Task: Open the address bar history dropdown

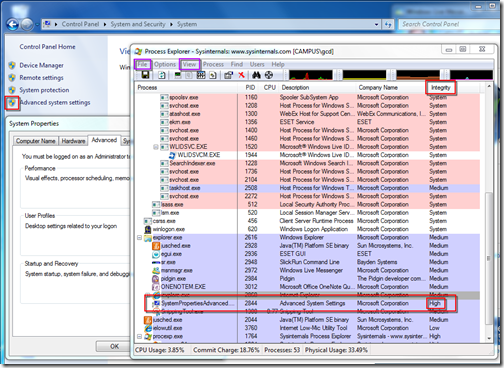Action: pyautogui.click(x=376, y=24)
